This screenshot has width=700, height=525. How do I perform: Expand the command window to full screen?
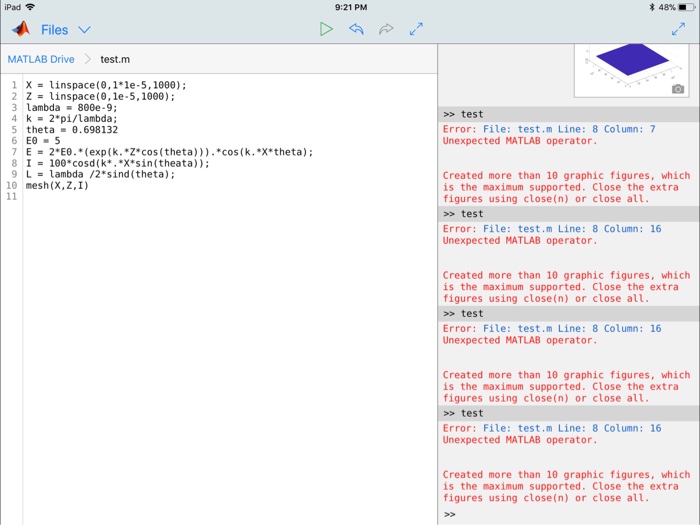click(x=678, y=29)
